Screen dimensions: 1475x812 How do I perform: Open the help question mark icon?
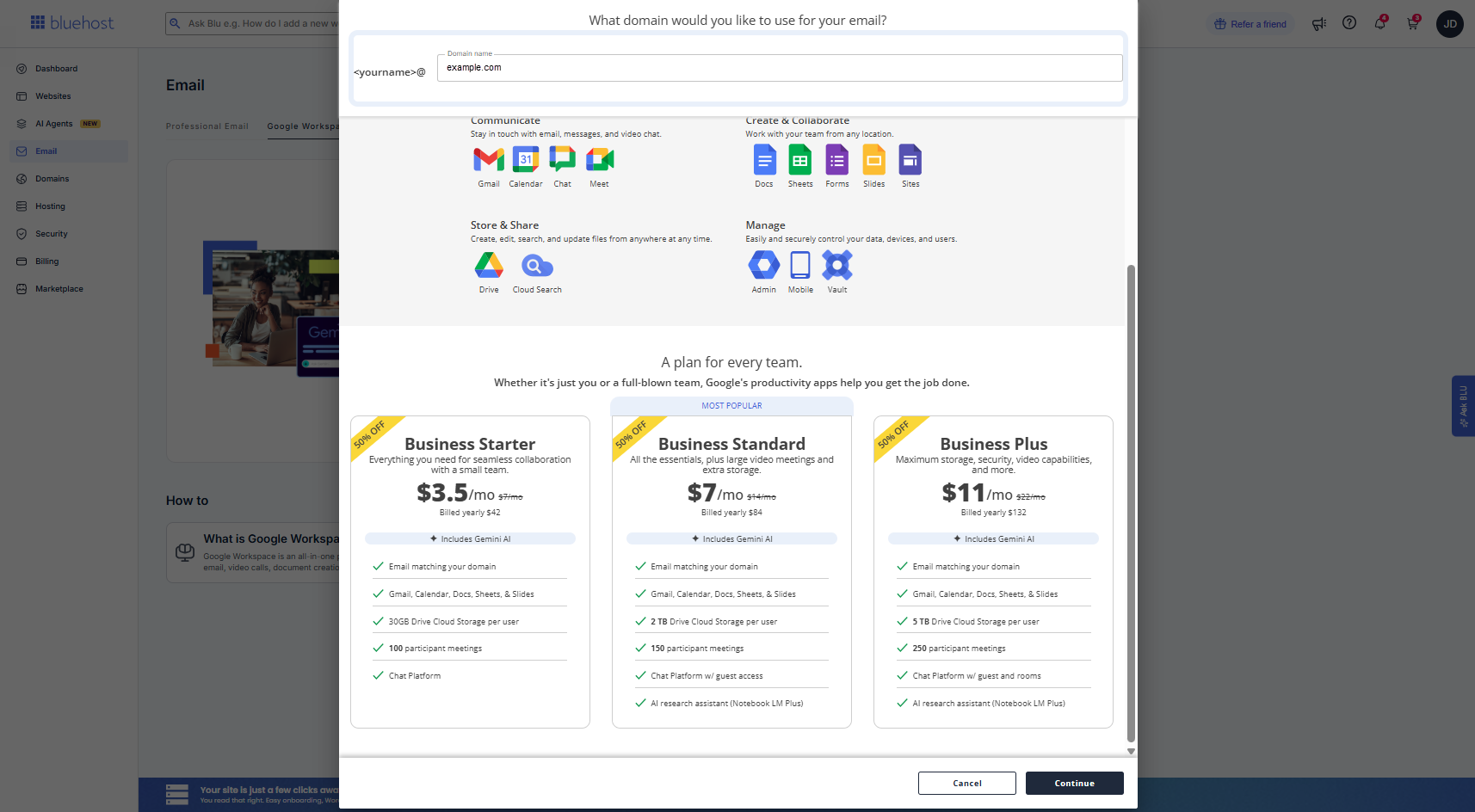[1349, 23]
